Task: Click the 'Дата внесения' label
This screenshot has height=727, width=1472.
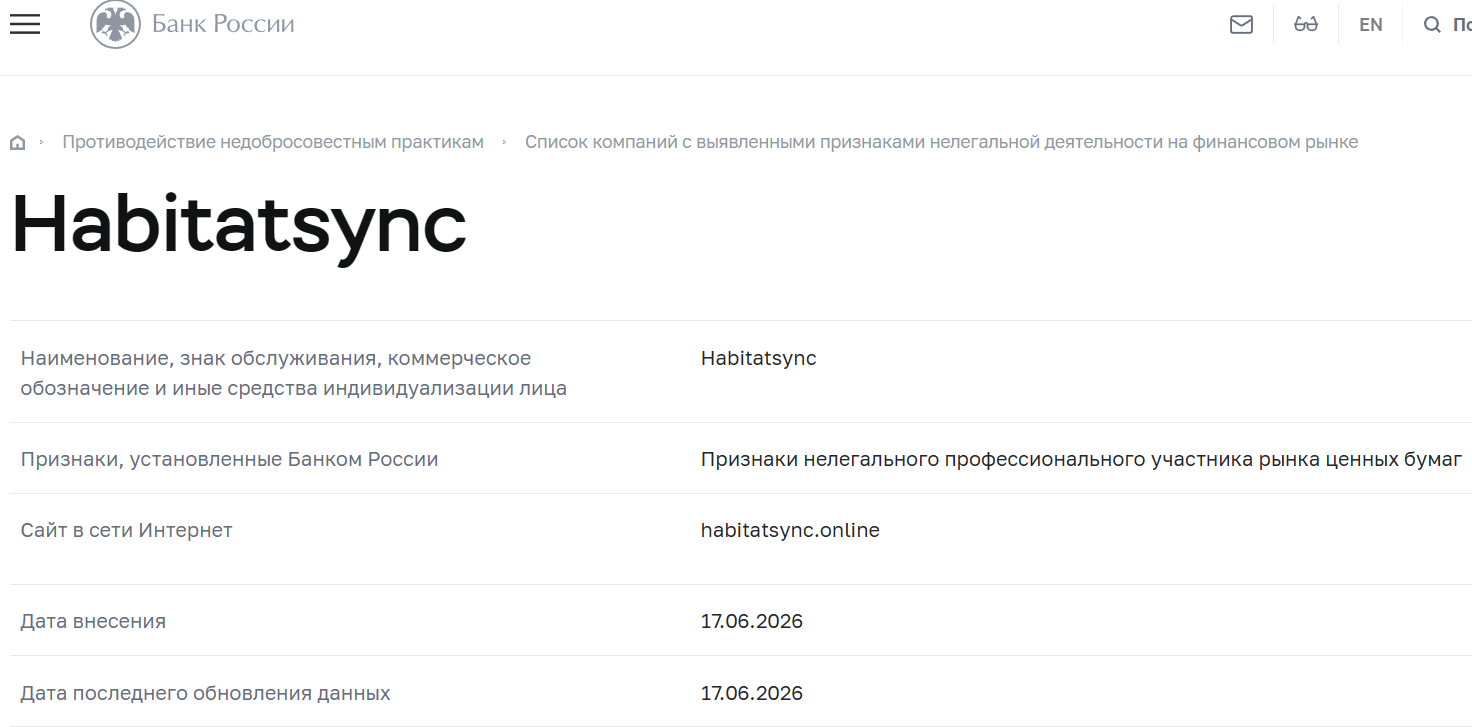Action: 93,622
